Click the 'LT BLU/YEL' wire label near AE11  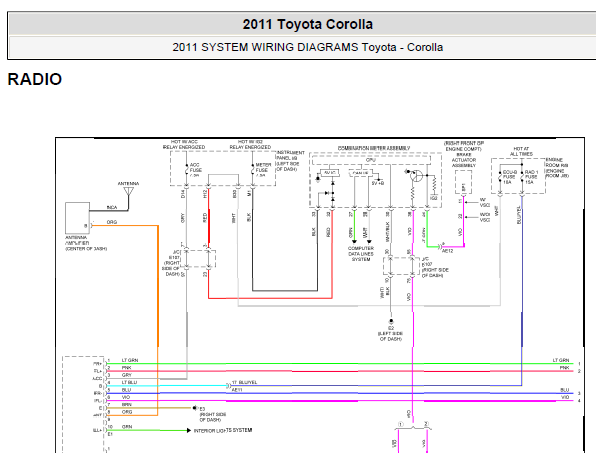tap(244, 382)
